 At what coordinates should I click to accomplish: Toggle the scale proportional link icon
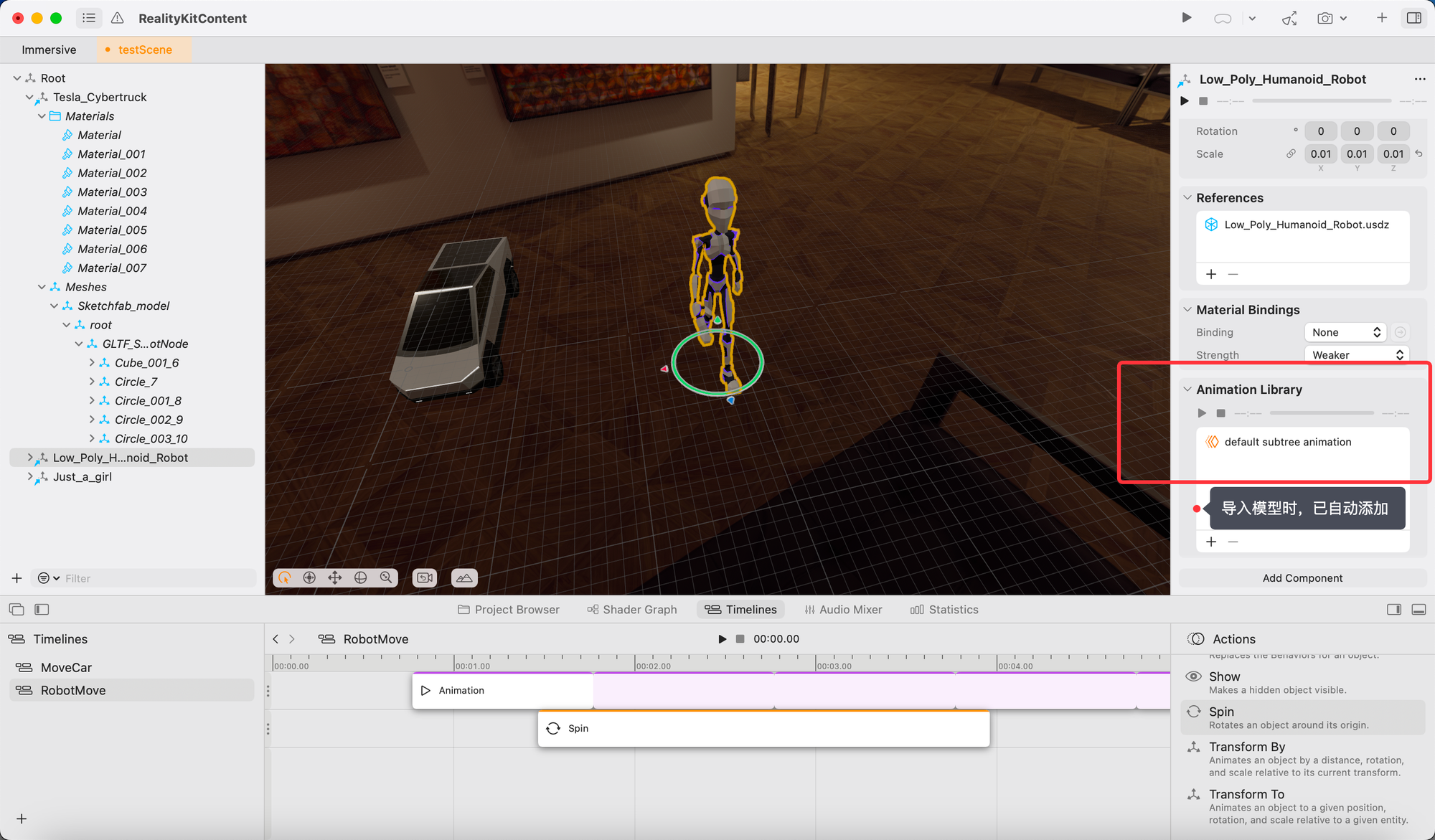(1291, 154)
